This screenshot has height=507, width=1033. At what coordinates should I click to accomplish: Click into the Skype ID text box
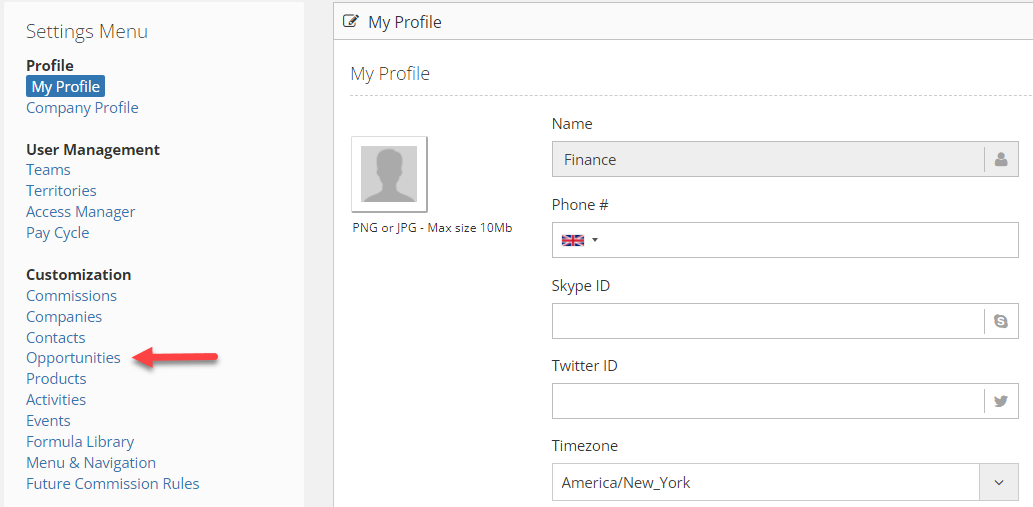pyautogui.click(x=768, y=321)
